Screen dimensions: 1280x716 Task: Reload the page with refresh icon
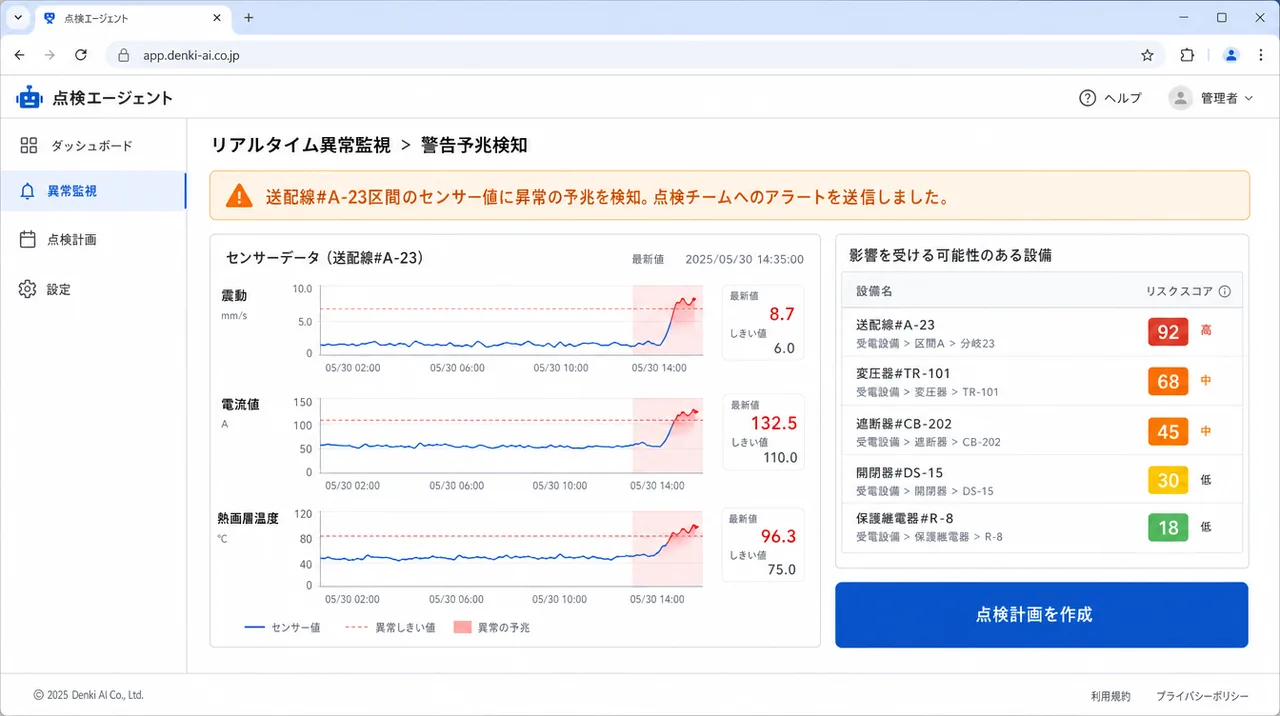[x=81, y=55]
